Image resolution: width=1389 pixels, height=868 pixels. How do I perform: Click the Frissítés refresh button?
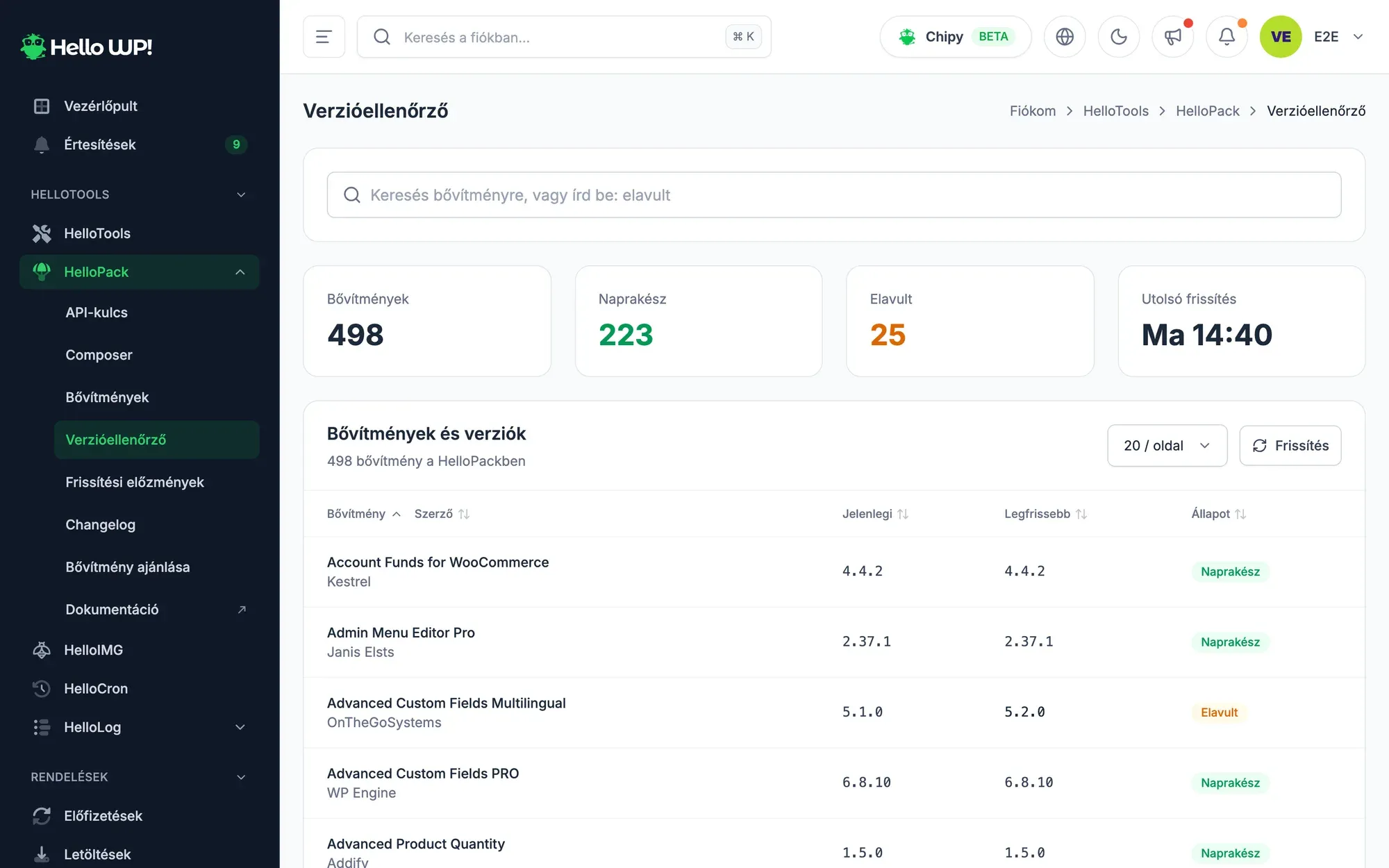[x=1290, y=446]
